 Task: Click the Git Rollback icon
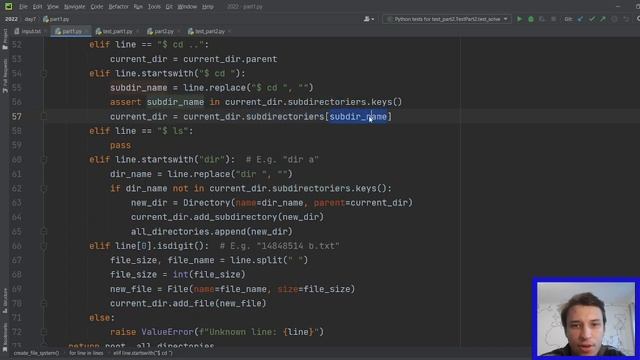626,19
